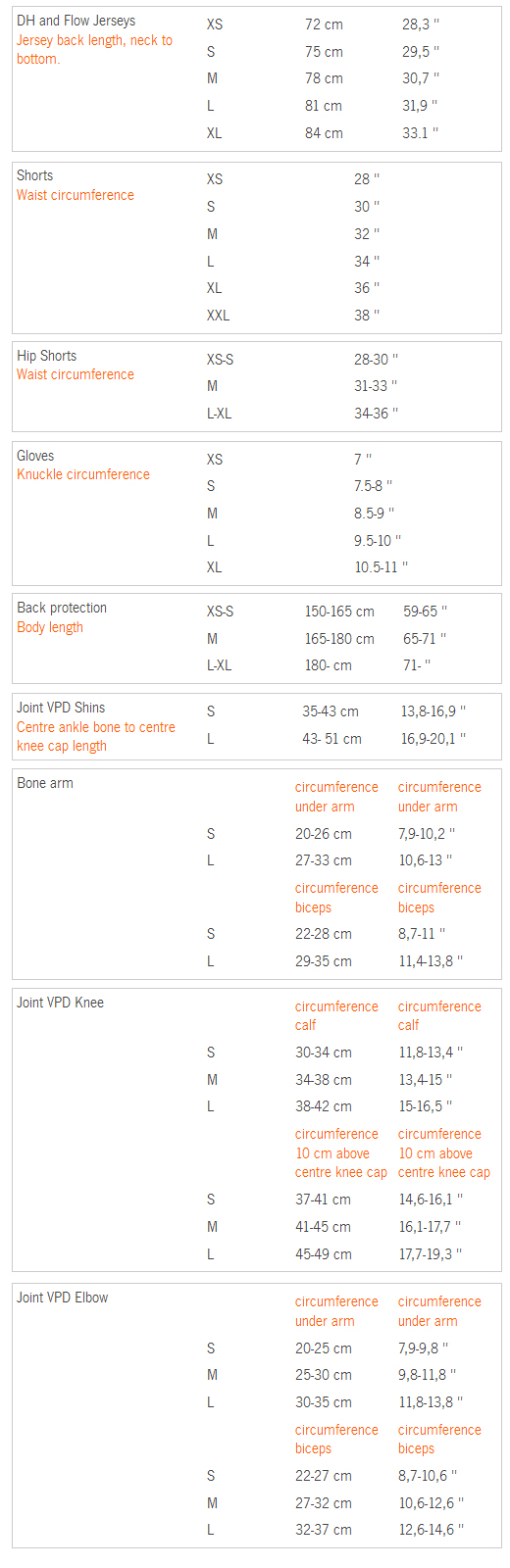Select the 45-49 cm knee L value
The height and width of the screenshot is (1568, 510).
323,1254
